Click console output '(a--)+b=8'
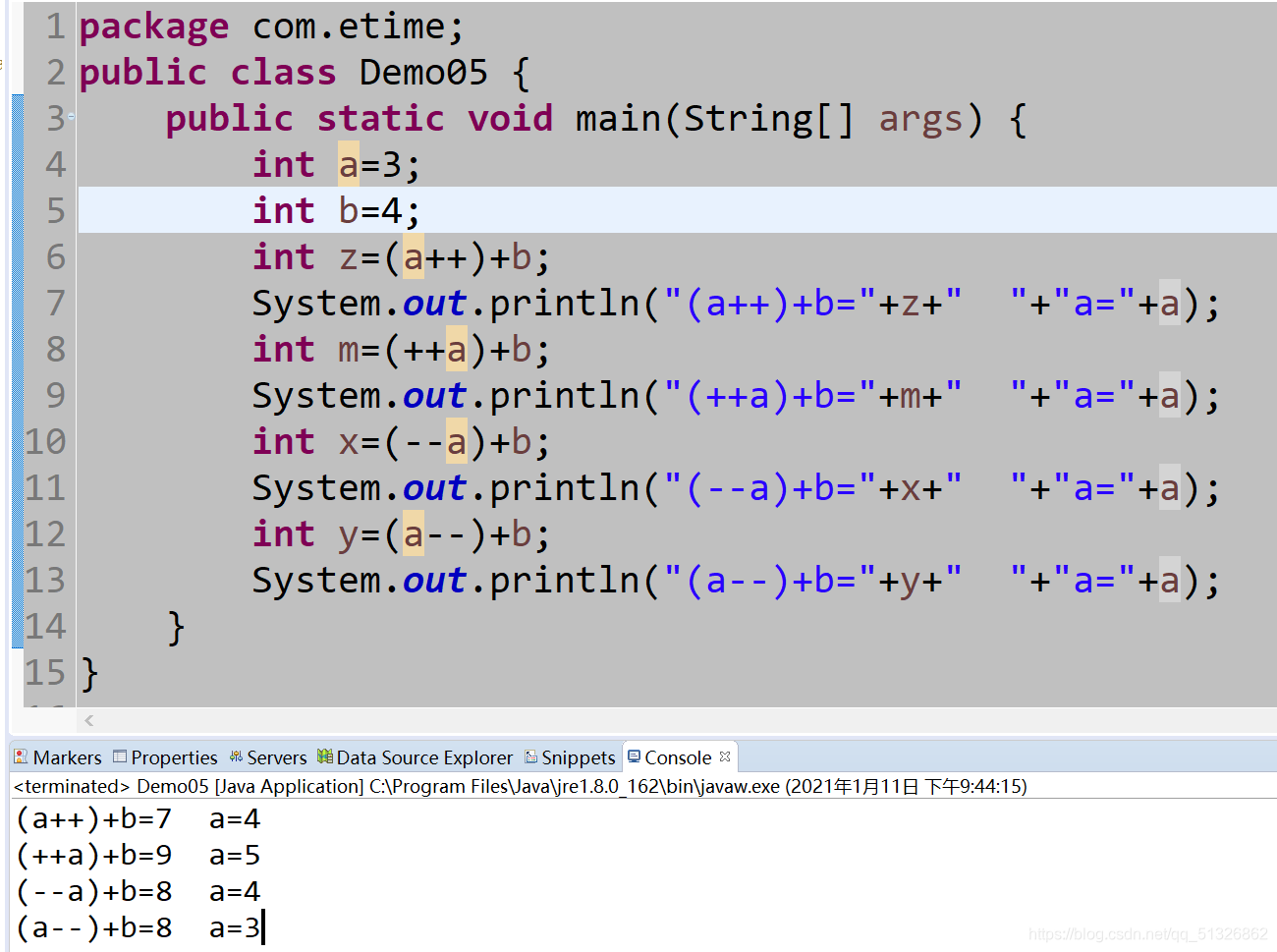 pos(93,928)
